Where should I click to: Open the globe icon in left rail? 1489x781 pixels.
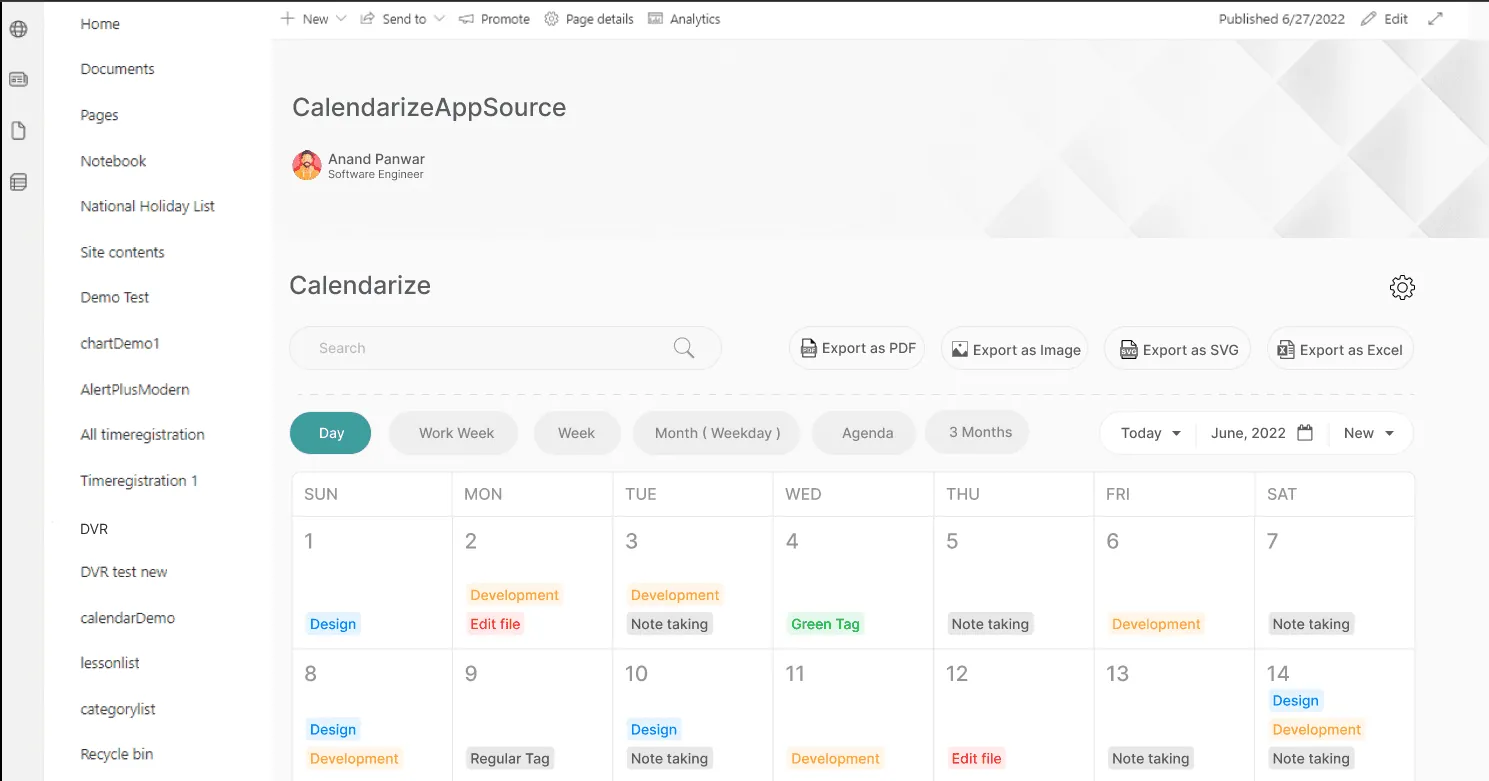[18, 29]
